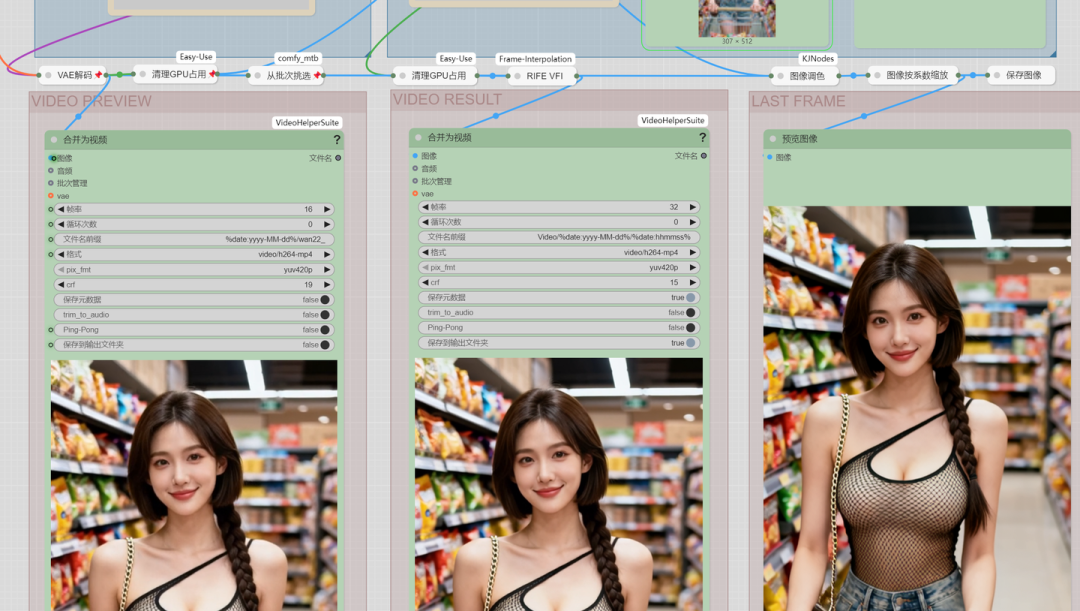Select the collapsed 保存图像 node
The image size is (1080, 611).
[1022, 76]
